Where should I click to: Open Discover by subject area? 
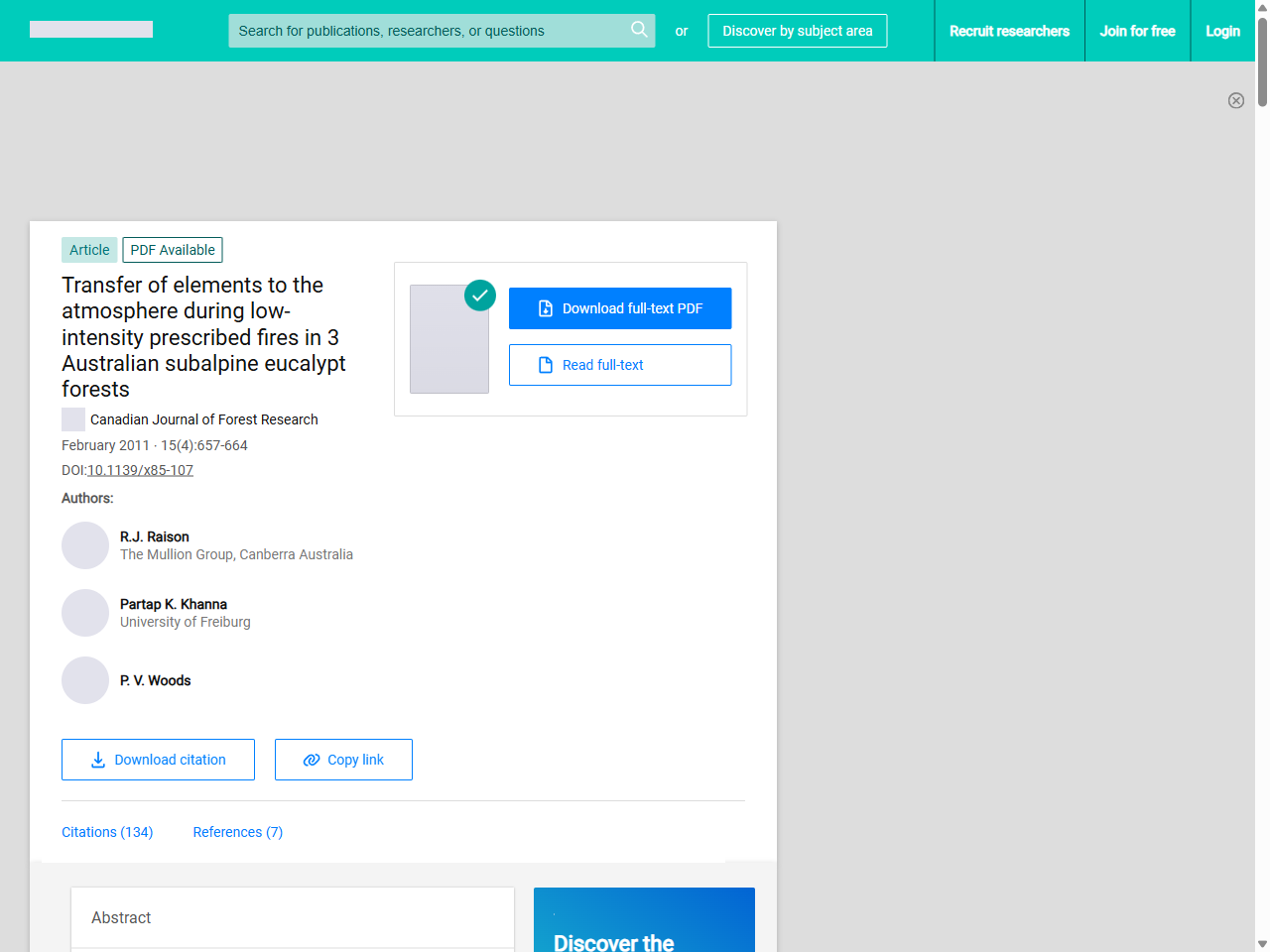[x=797, y=31]
